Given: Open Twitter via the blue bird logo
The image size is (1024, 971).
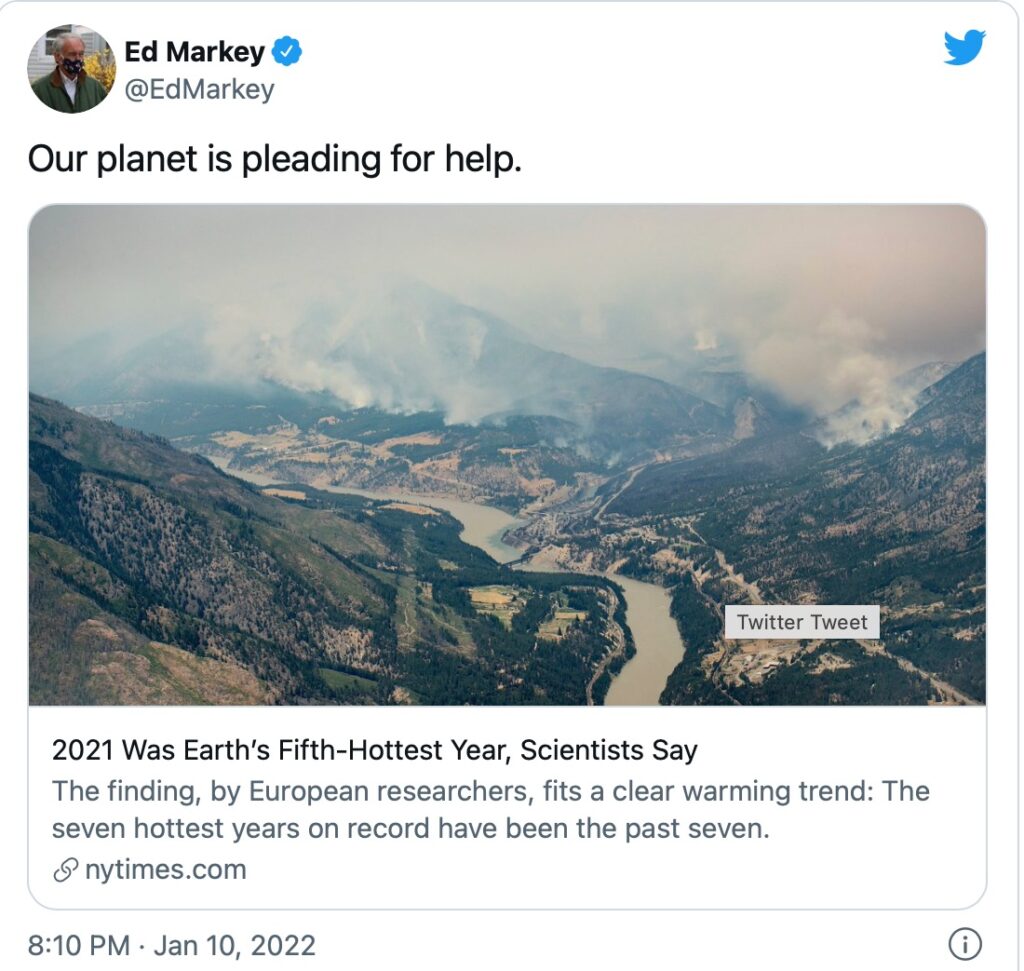Looking at the screenshot, I should [964, 48].
